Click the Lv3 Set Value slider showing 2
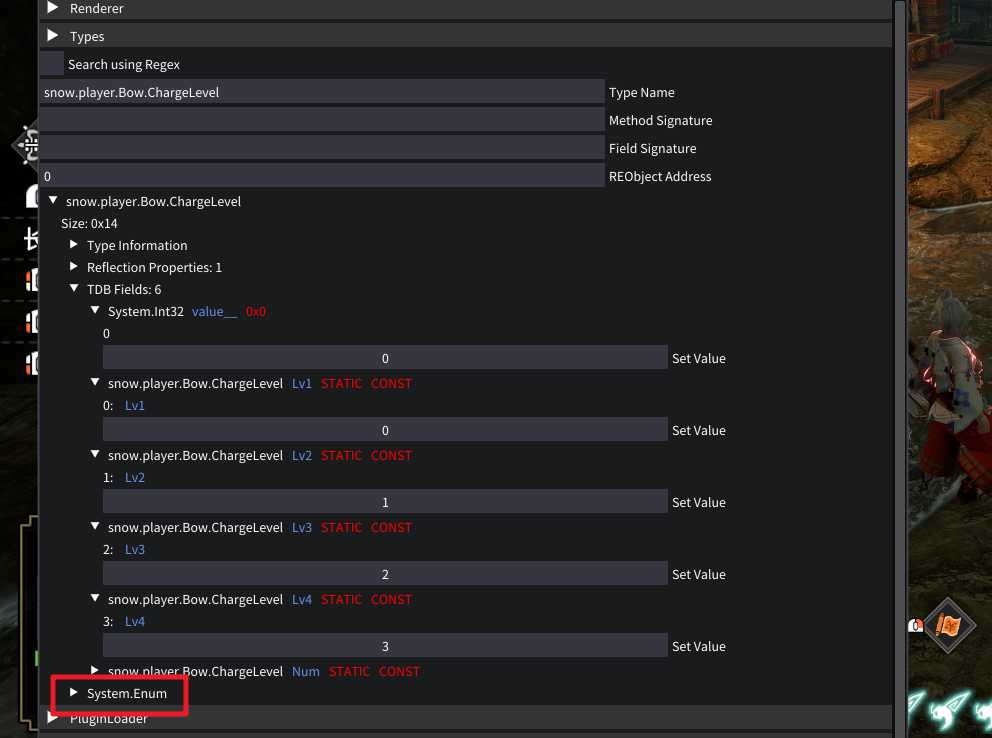Image resolution: width=992 pixels, height=738 pixels. coord(385,574)
